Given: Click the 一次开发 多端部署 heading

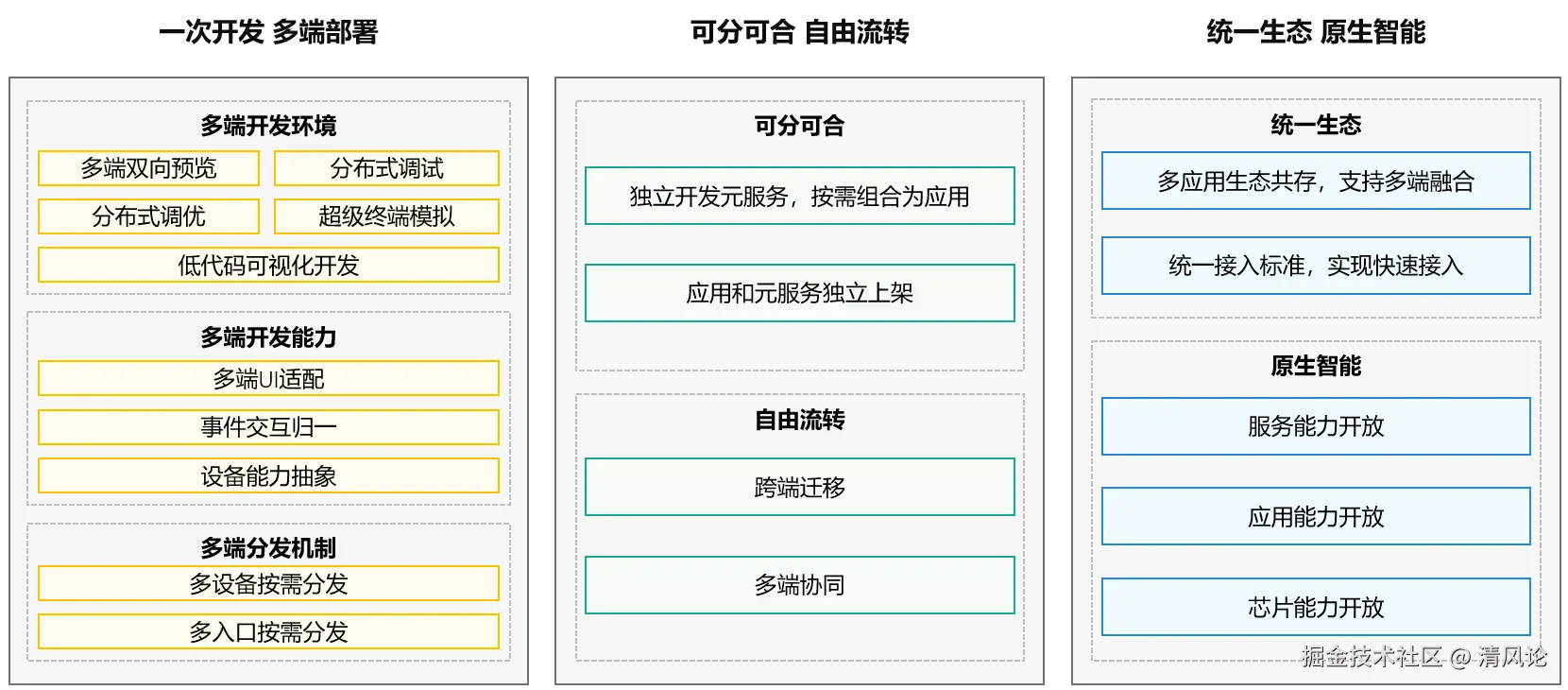Looking at the screenshot, I should (x=268, y=32).
